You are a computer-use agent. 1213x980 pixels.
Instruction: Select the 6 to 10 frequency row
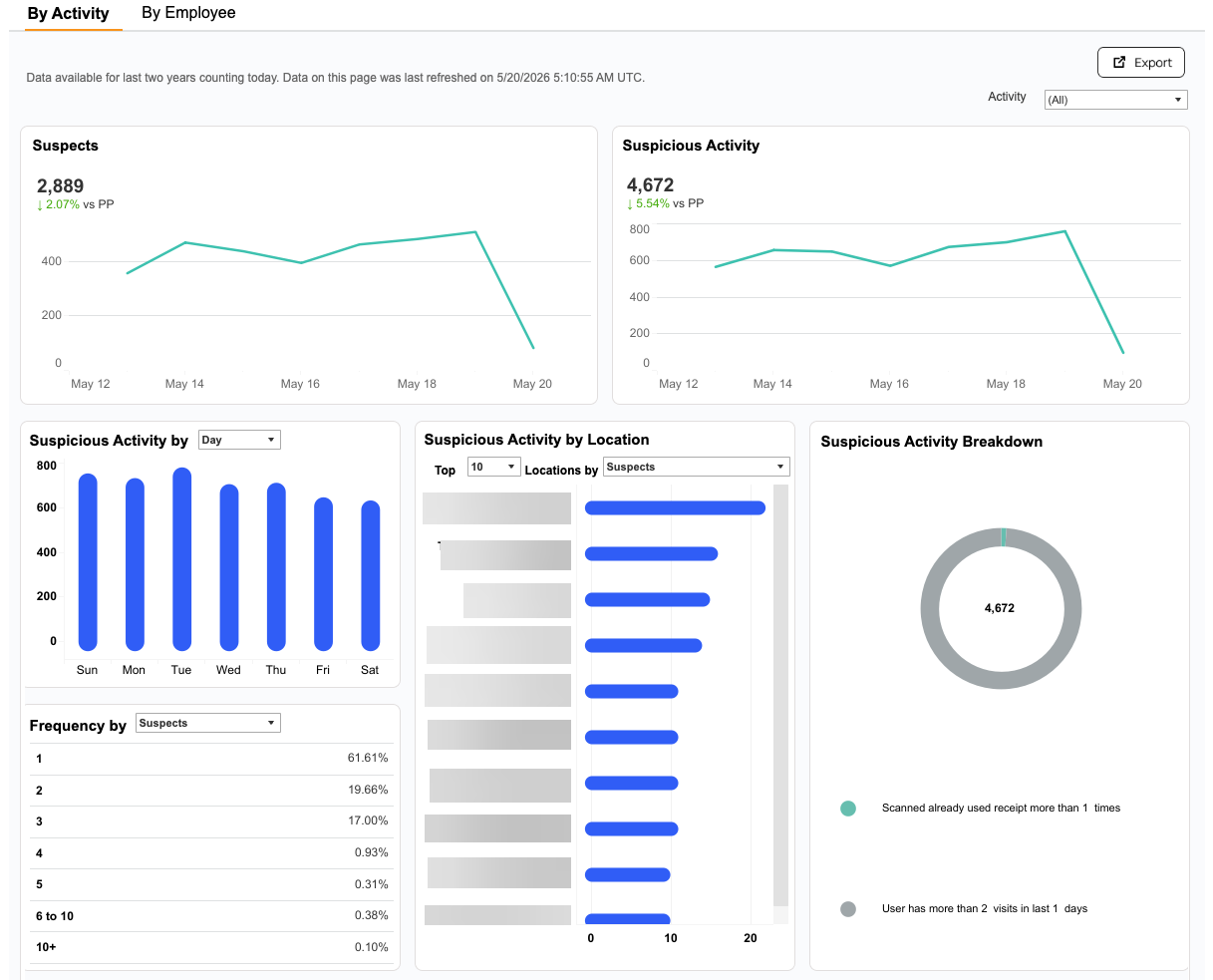coord(211,916)
